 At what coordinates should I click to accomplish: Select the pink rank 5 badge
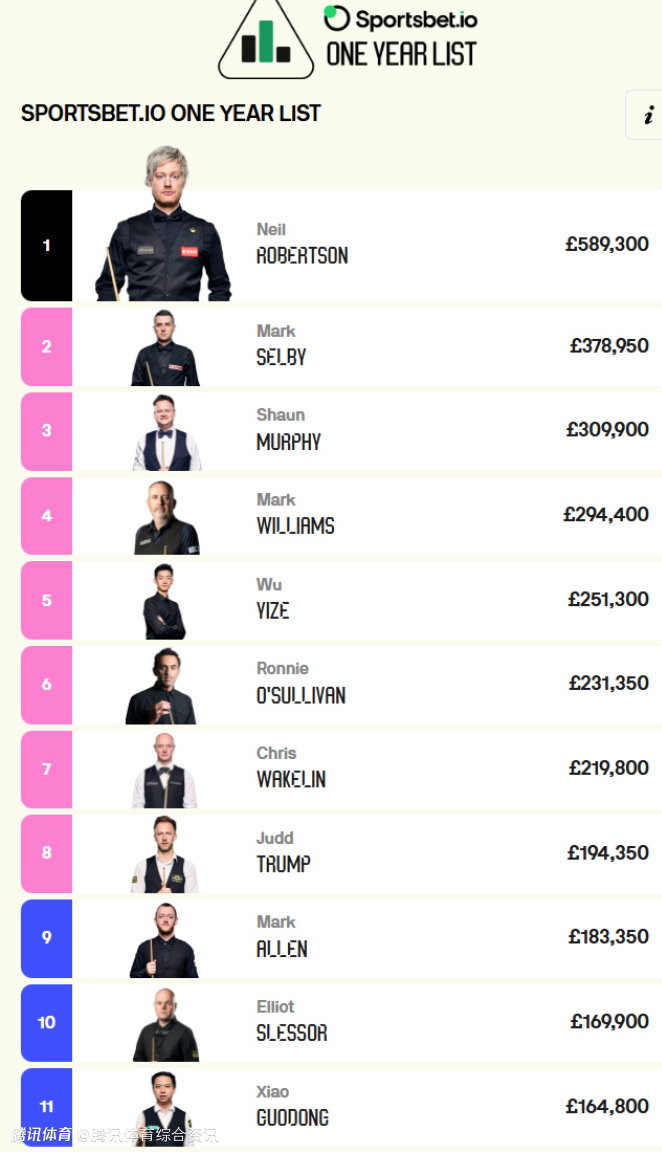(x=46, y=601)
